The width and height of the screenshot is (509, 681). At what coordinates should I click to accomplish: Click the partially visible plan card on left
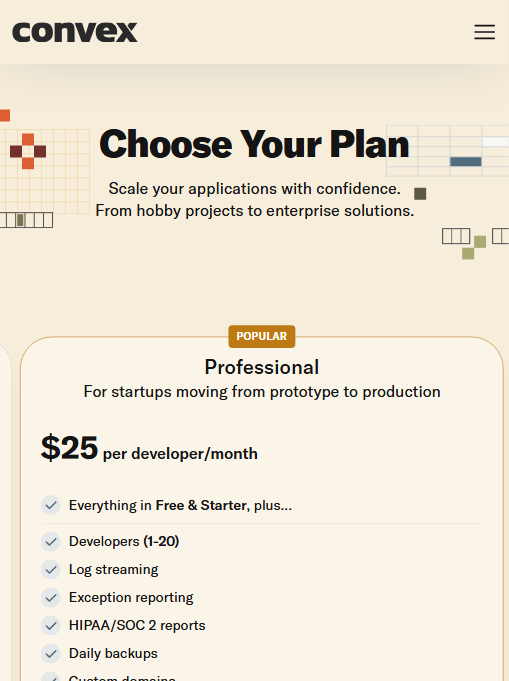pyautogui.click(x=5, y=512)
